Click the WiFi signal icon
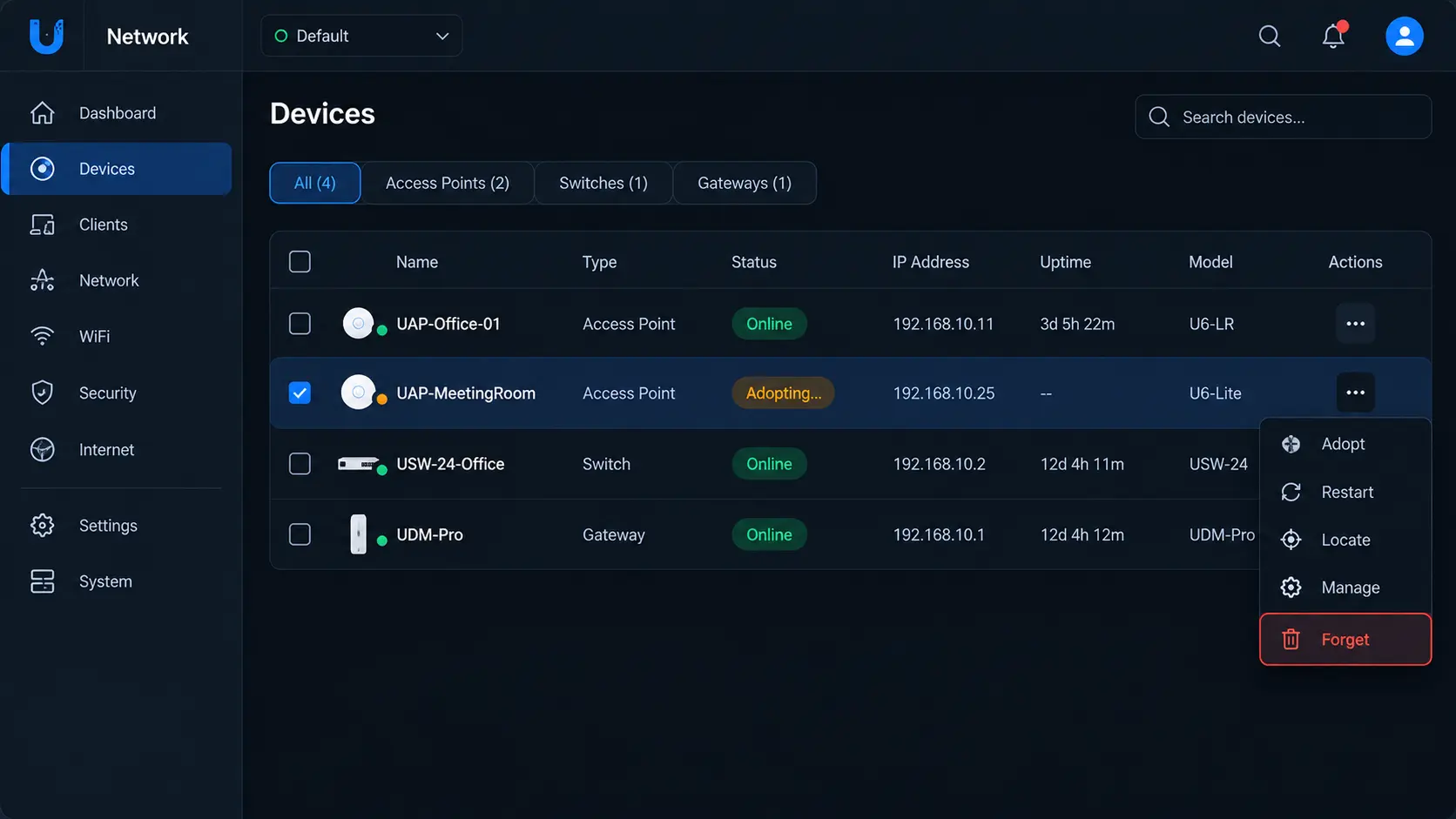The width and height of the screenshot is (1456, 819). tap(42, 336)
